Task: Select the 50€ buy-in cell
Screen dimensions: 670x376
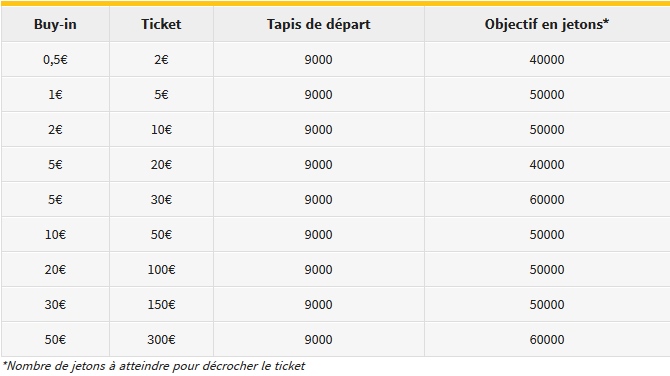Action: tap(55, 340)
